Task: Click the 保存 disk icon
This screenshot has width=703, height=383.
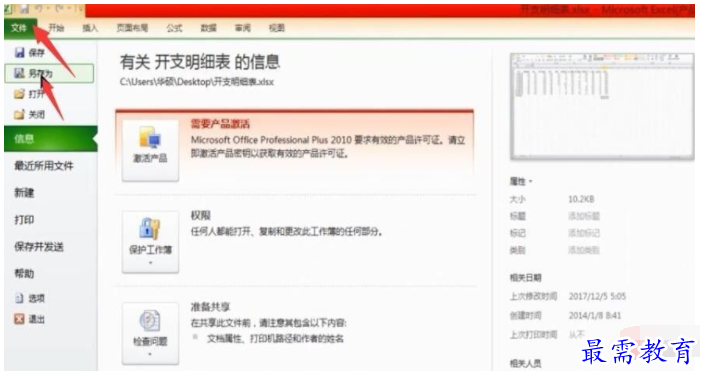Action: pyautogui.click(x=19, y=52)
